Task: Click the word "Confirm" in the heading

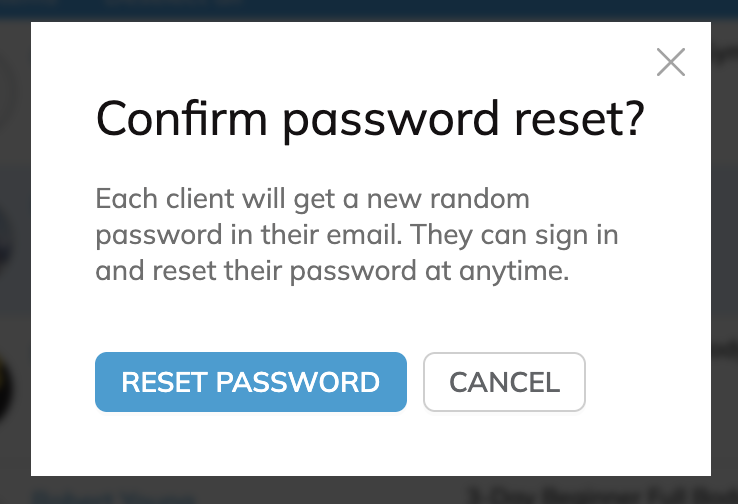Action: [x=182, y=119]
